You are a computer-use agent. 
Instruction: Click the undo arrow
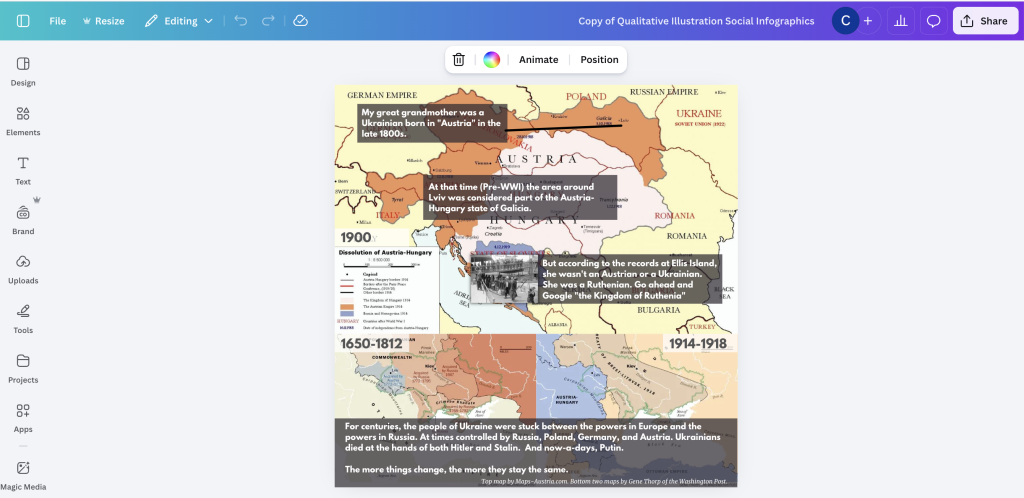pos(241,21)
